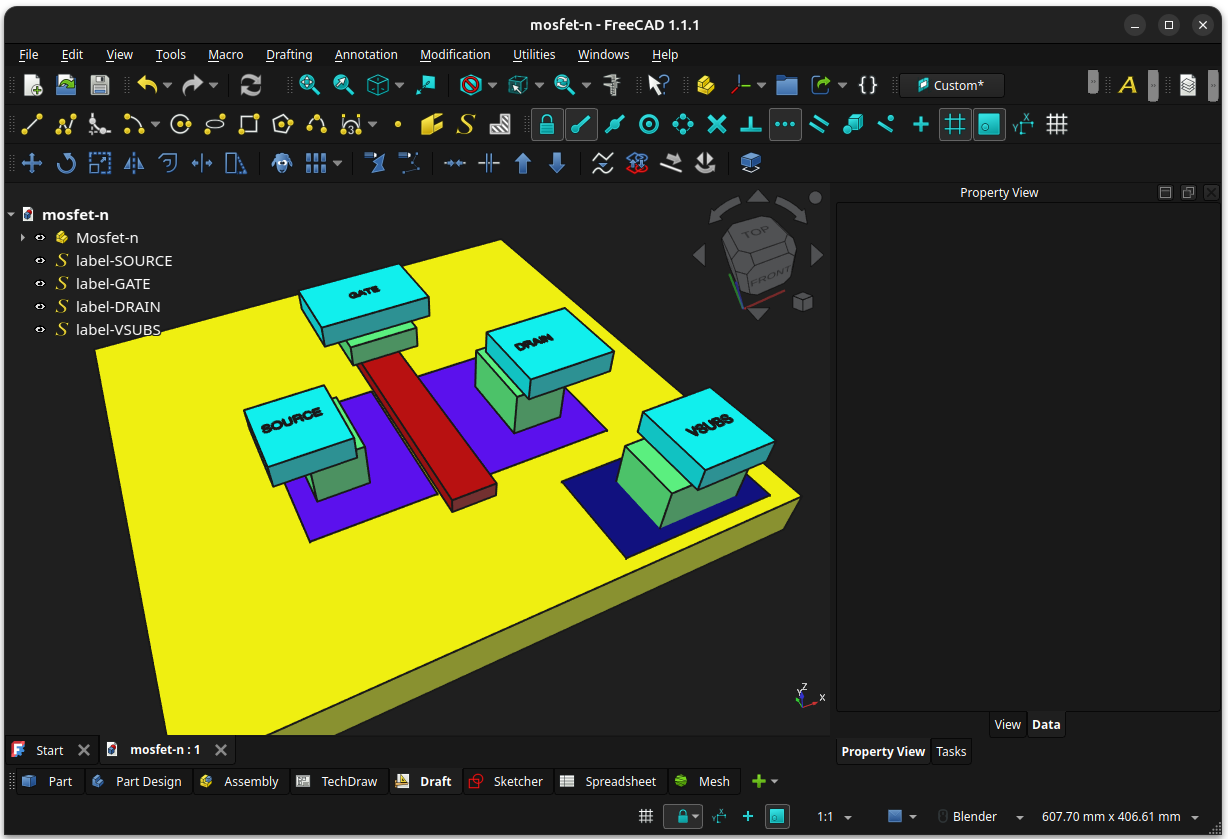Select the Draft Mirror tool
The height and width of the screenshot is (839, 1228).
click(134, 163)
